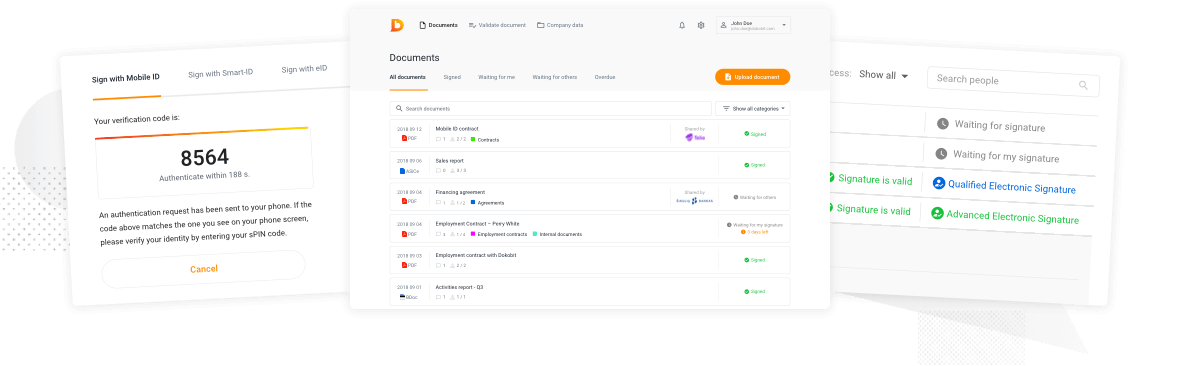This screenshot has width=1180, height=366.
Task: Click the verification countdown progress bar
Action: [202, 133]
